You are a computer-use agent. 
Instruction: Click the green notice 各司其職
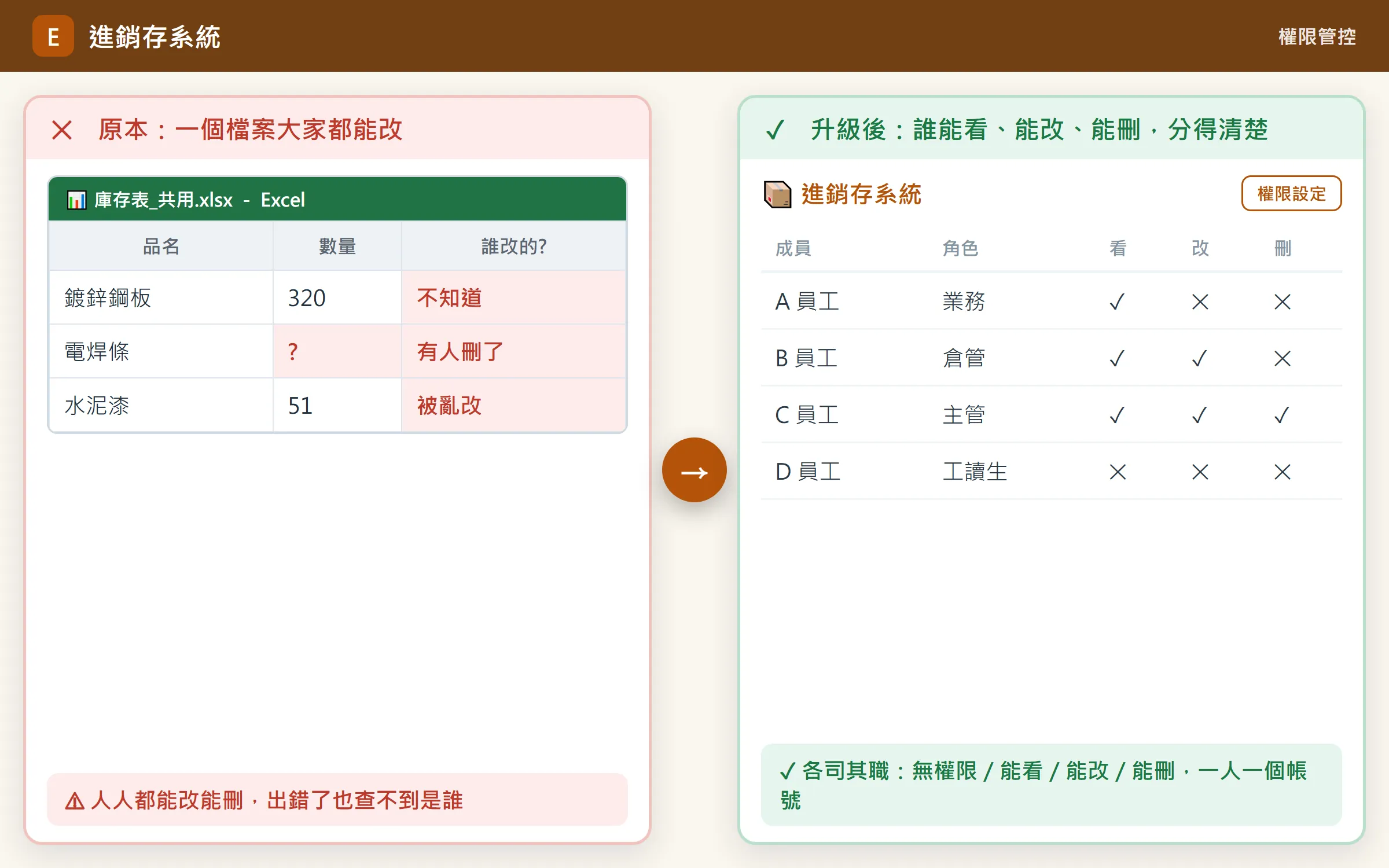[x=1051, y=785]
